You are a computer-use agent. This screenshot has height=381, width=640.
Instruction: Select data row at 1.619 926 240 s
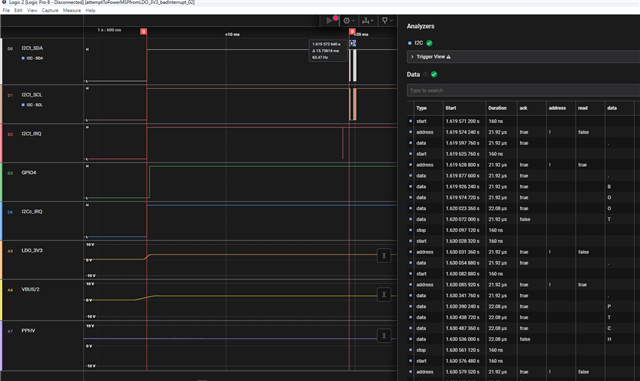523,187
